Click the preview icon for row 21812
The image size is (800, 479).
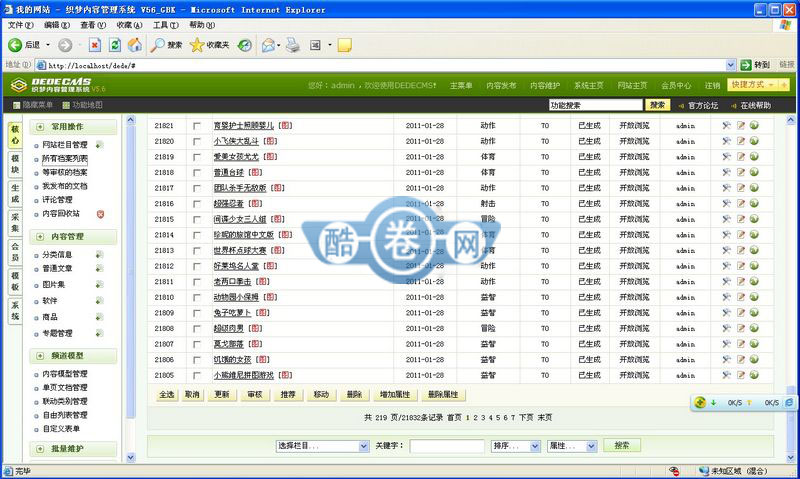(754, 266)
